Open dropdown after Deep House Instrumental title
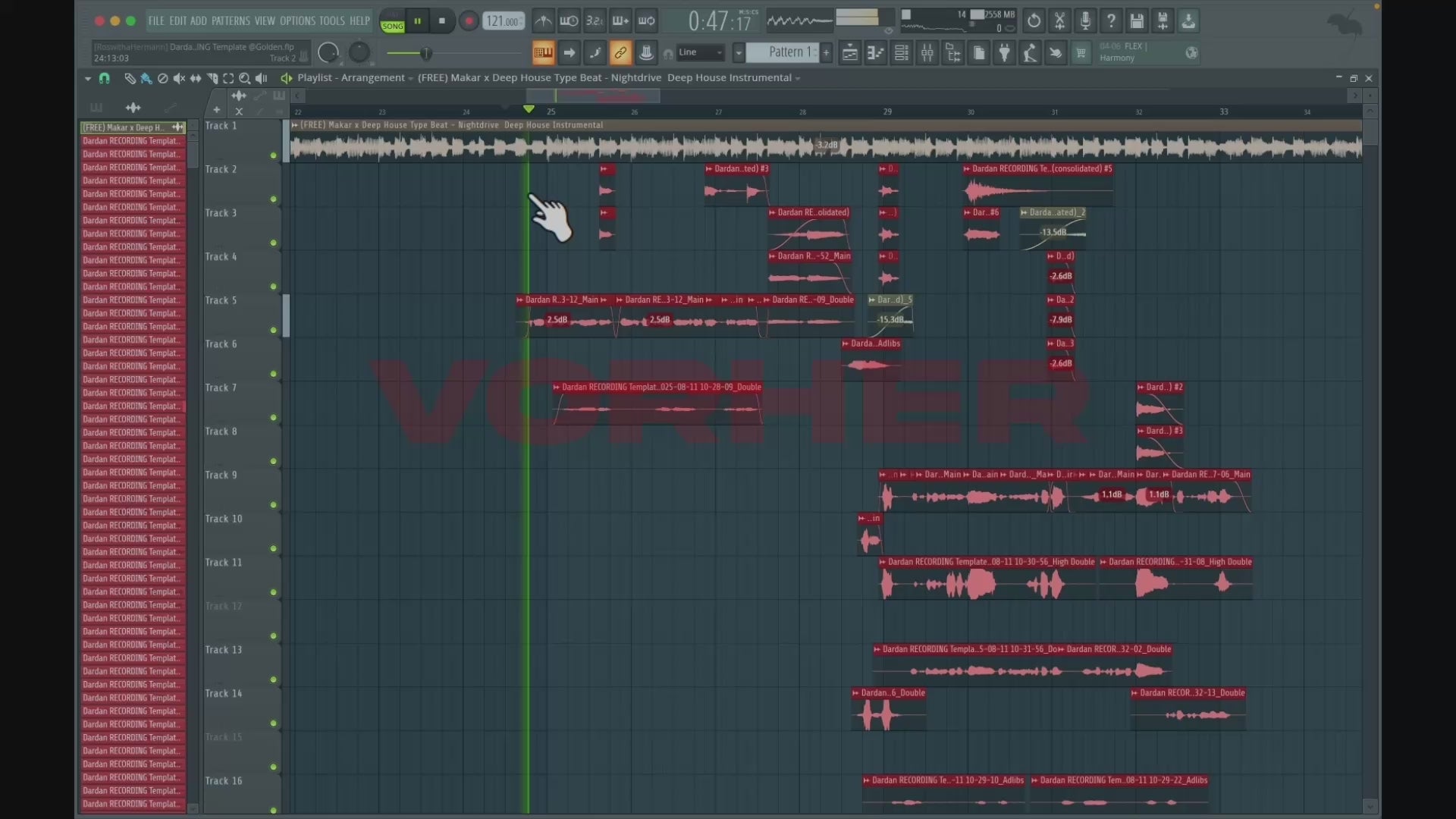The image size is (1456, 819). (798, 78)
